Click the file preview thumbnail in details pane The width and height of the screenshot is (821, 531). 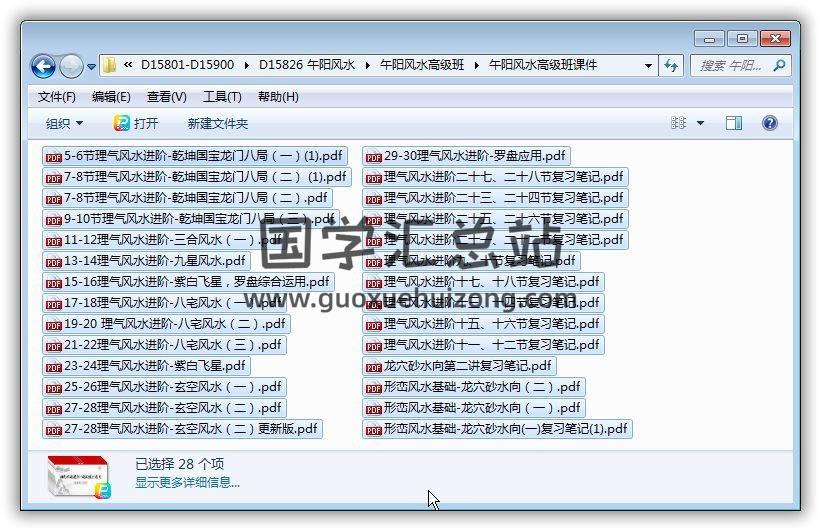click(x=79, y=476)
